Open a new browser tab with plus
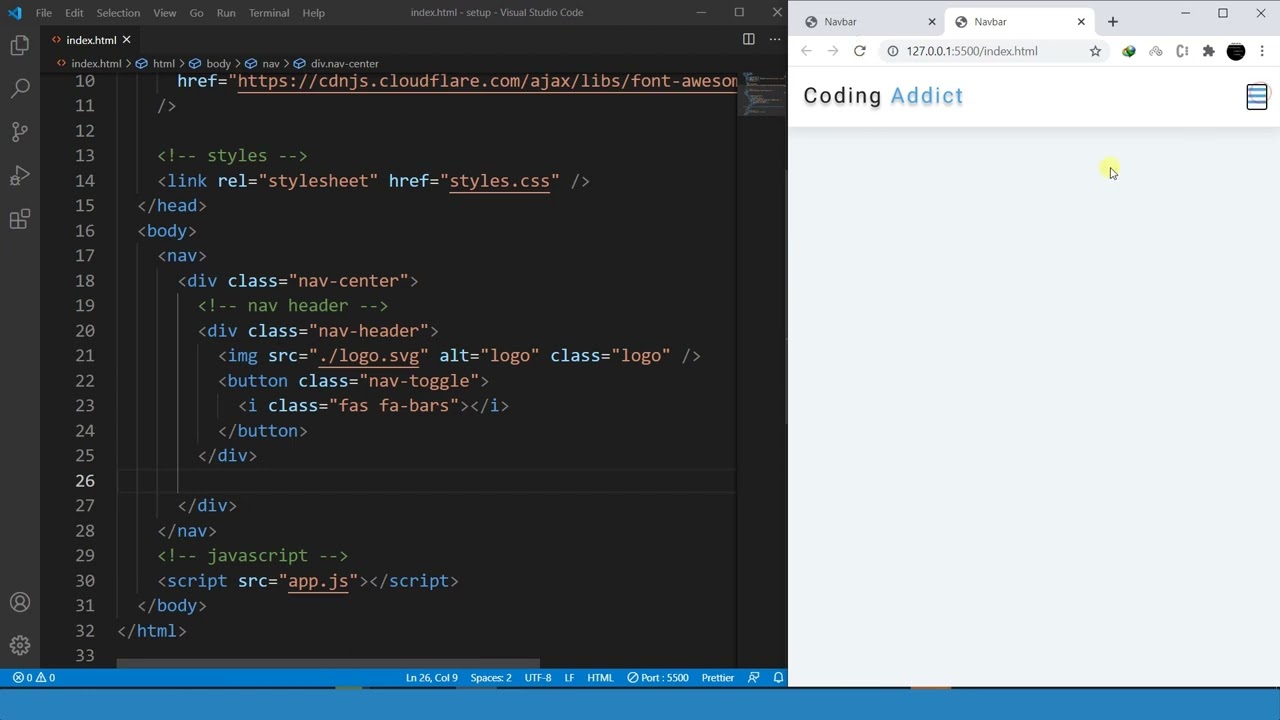Image resolution: width=1280 pixels, height=720 pixels. click(1112, 21)
